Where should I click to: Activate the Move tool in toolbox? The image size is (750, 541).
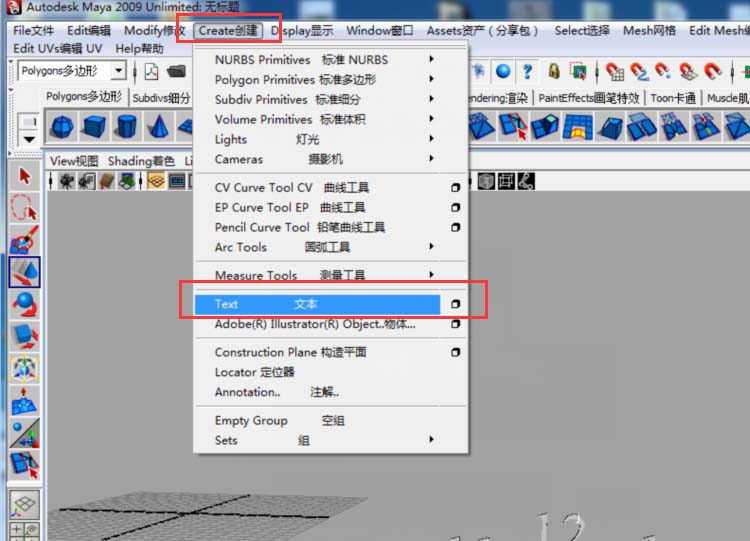click(x=24, y=272)
